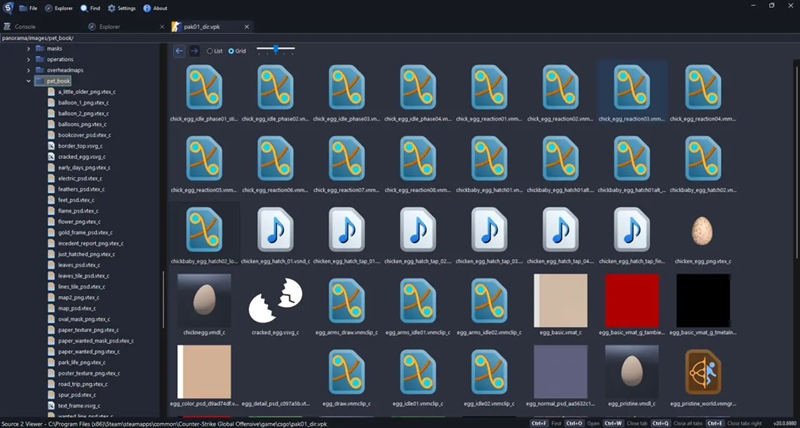Select chick_egg_reaction06 animation clip icon
800x428 pixels.
(x=275, y=158)
